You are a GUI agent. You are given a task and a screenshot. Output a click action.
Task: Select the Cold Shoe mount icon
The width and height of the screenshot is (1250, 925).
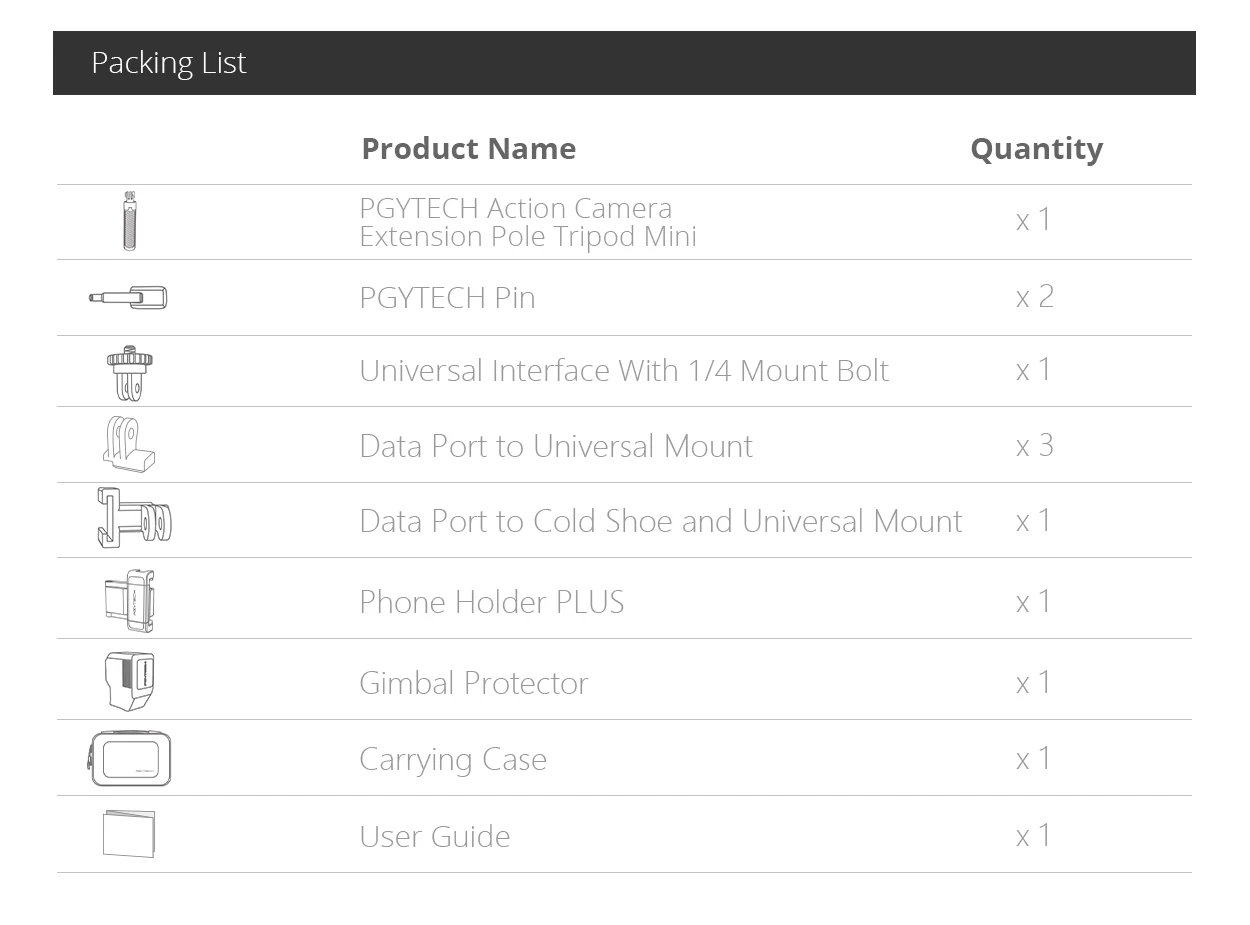point(134,519)
